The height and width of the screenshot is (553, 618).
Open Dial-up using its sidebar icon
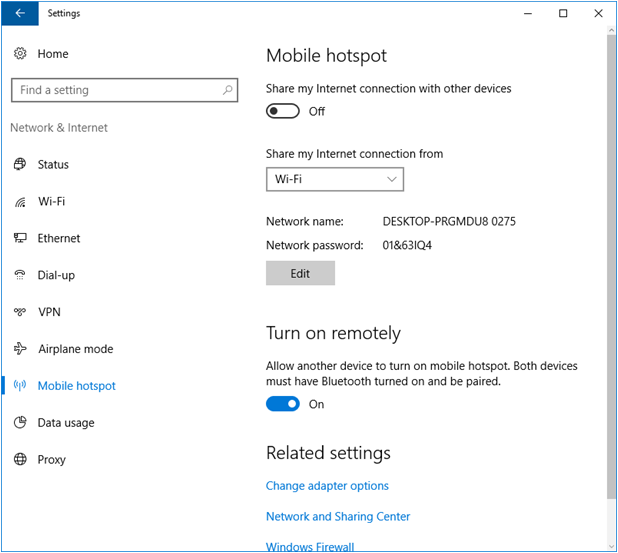tap(20, 275)
